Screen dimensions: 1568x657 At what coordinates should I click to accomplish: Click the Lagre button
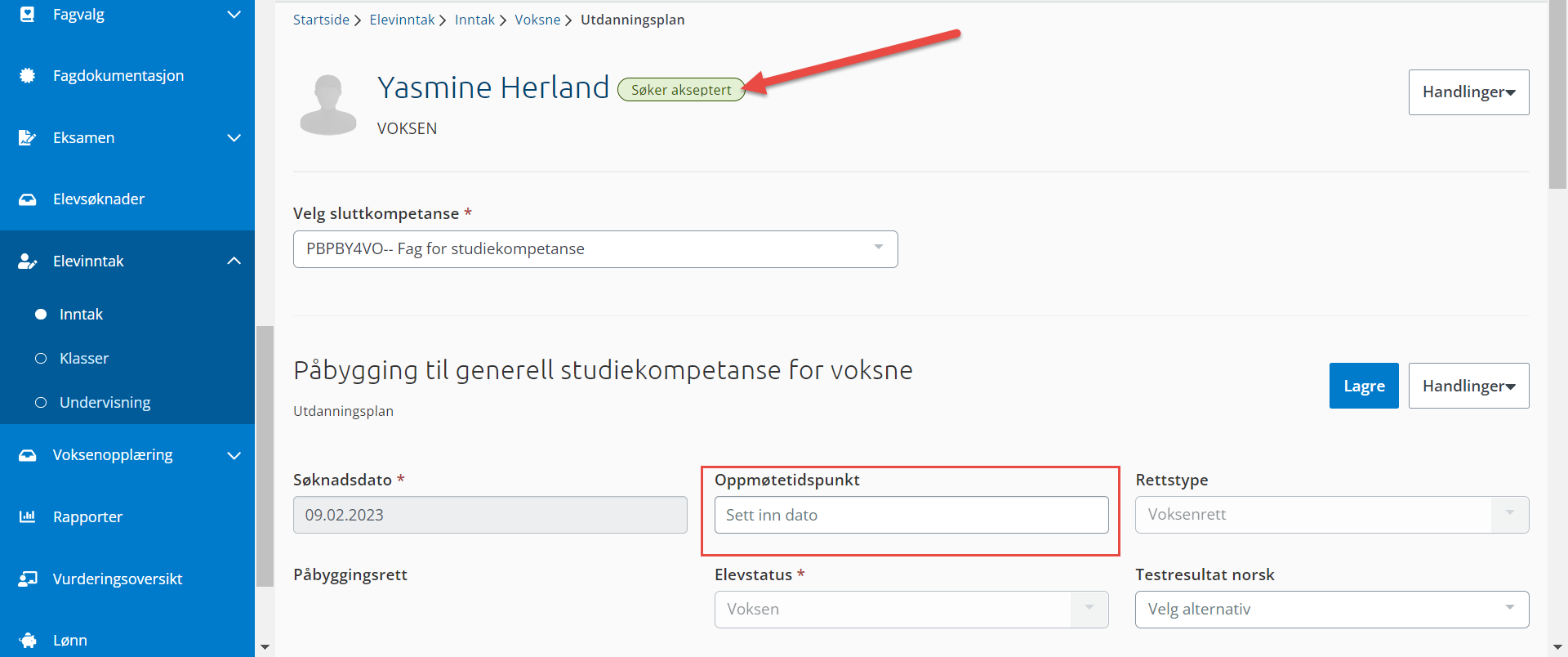coord(1364,386)
